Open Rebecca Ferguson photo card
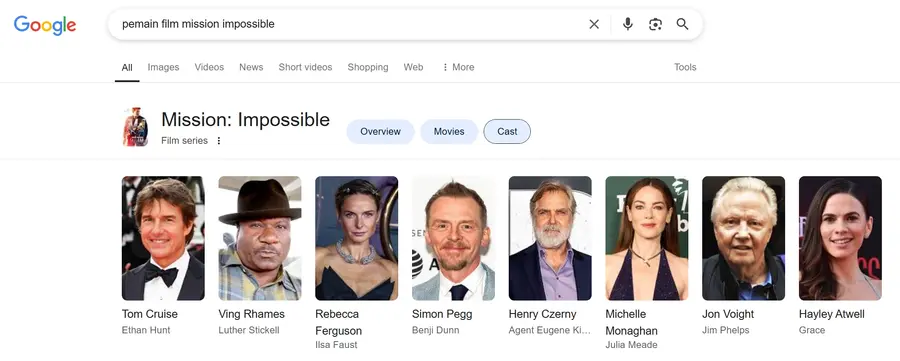This screenshot has width=900, height=361. (x=356, y=238)
